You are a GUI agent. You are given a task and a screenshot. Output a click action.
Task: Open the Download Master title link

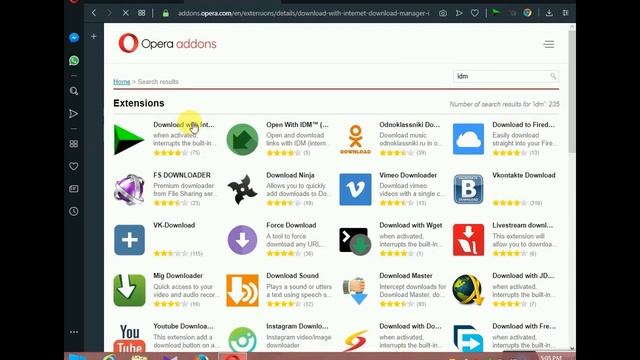coord(406,276)
